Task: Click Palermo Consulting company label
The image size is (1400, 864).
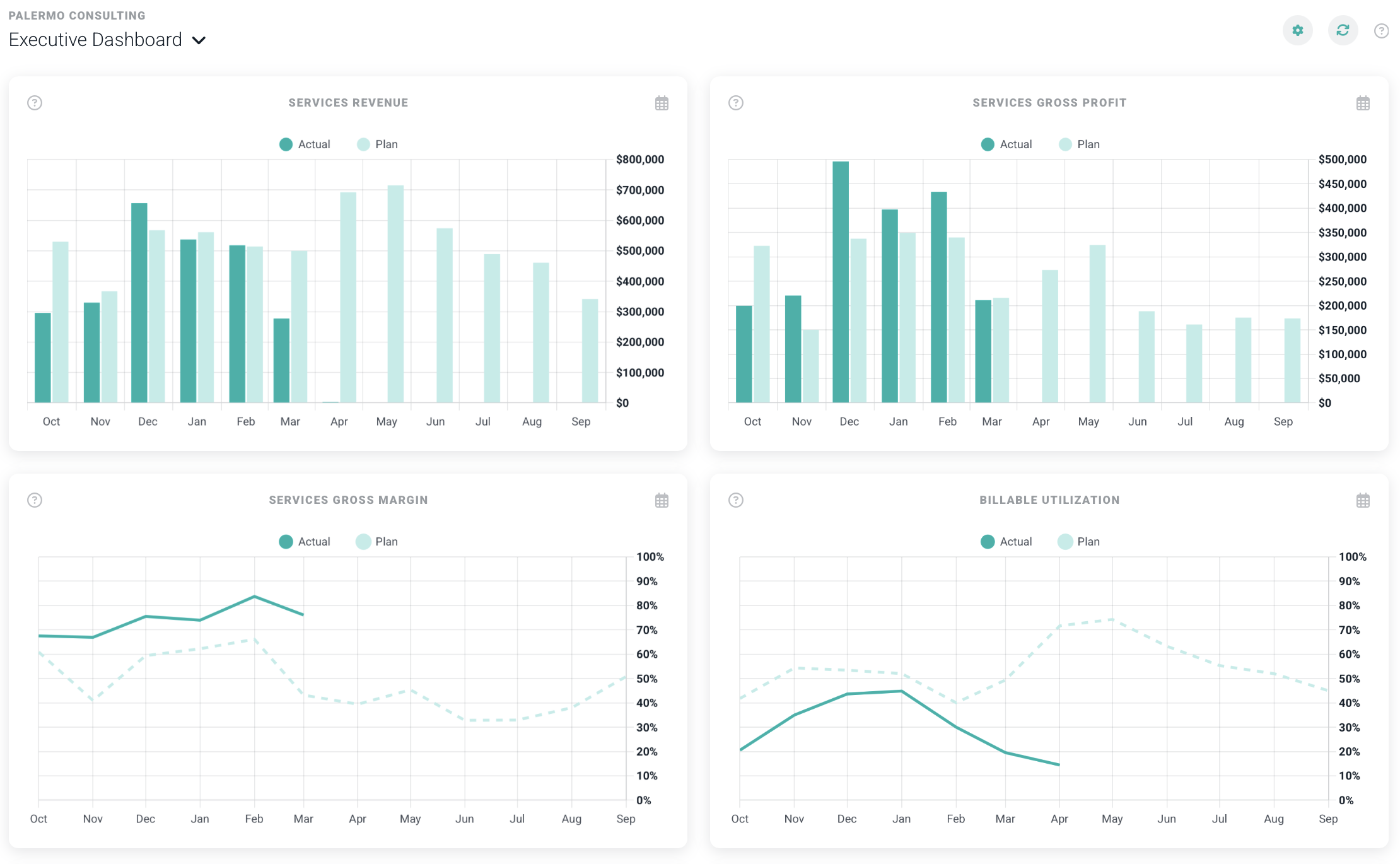Action: coord(77,16)
